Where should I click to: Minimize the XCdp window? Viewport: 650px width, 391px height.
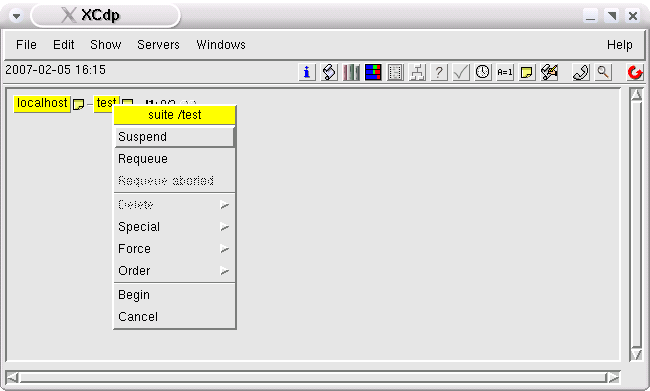(x=590, y=16)
